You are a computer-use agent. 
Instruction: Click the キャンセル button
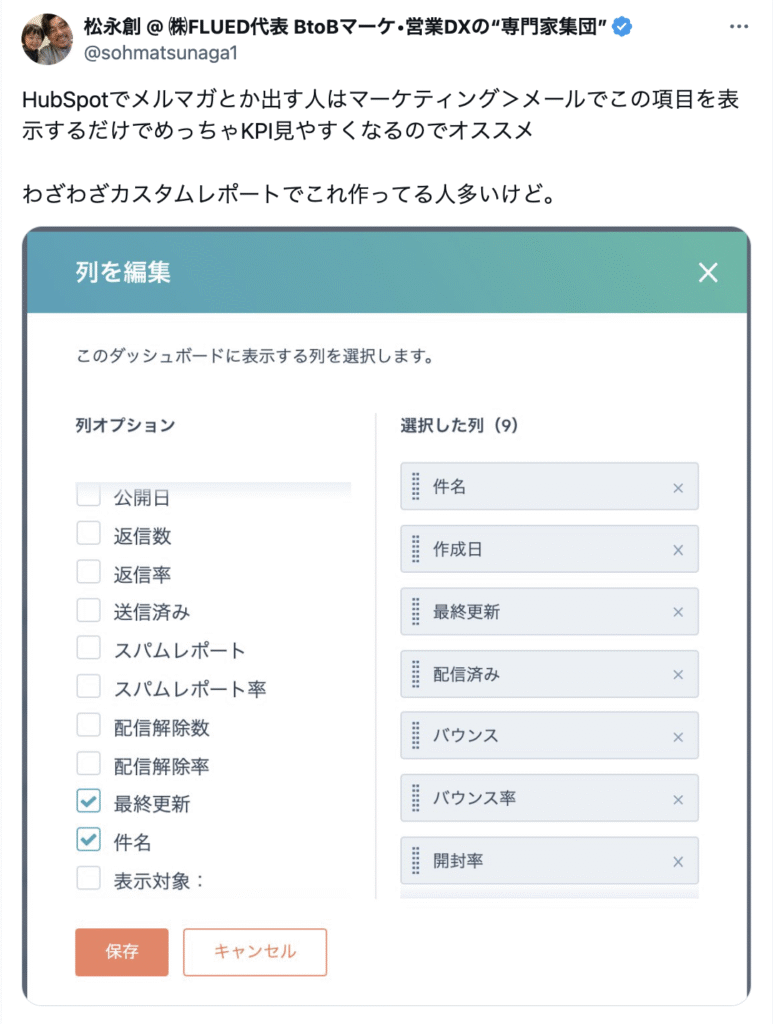point(255,952)
